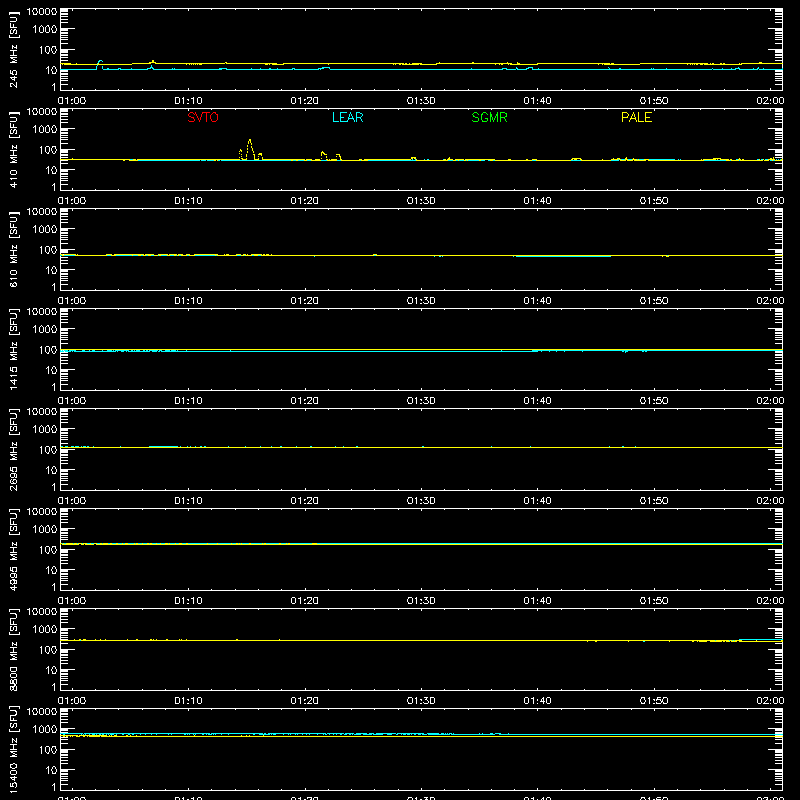Select the 15400 MHz [SFU] axis title
800x800 pixels.
14,749
